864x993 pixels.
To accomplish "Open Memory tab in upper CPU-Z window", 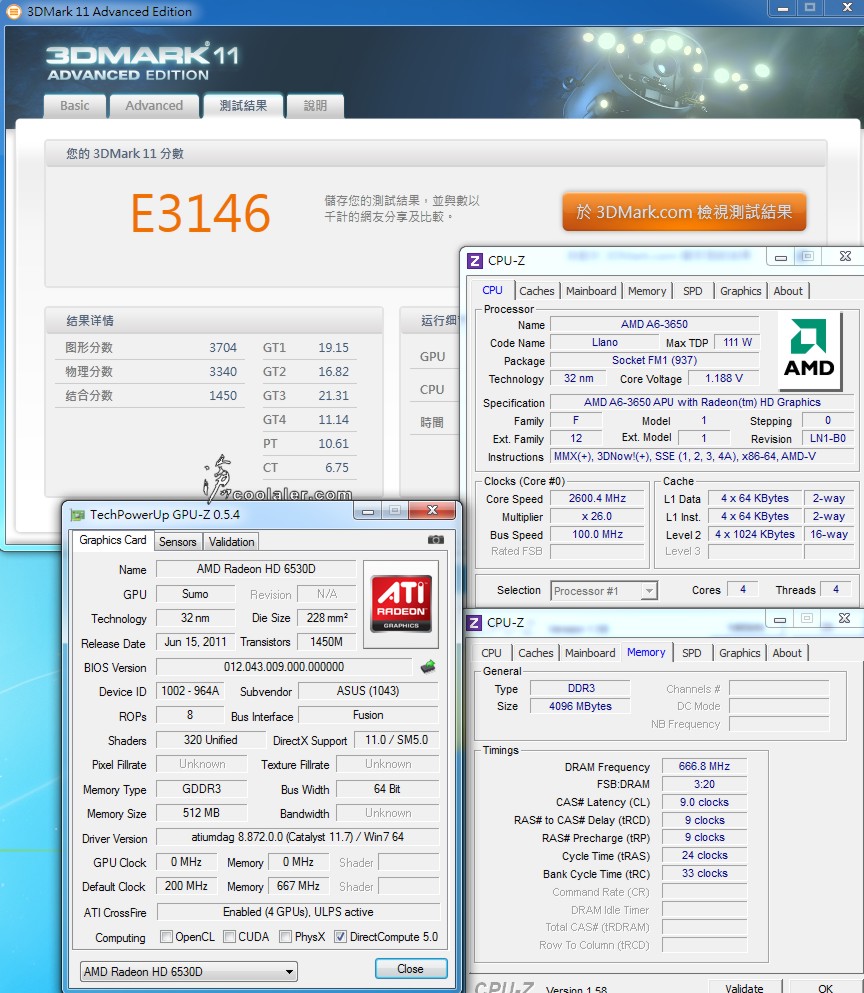I will click(x=647, y=291).
